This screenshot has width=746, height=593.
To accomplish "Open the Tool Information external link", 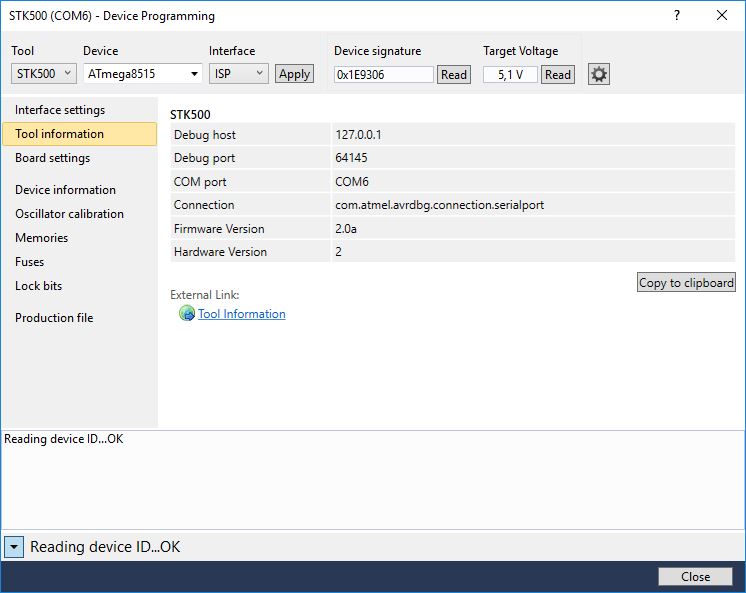I will click(x=242, y=314).
